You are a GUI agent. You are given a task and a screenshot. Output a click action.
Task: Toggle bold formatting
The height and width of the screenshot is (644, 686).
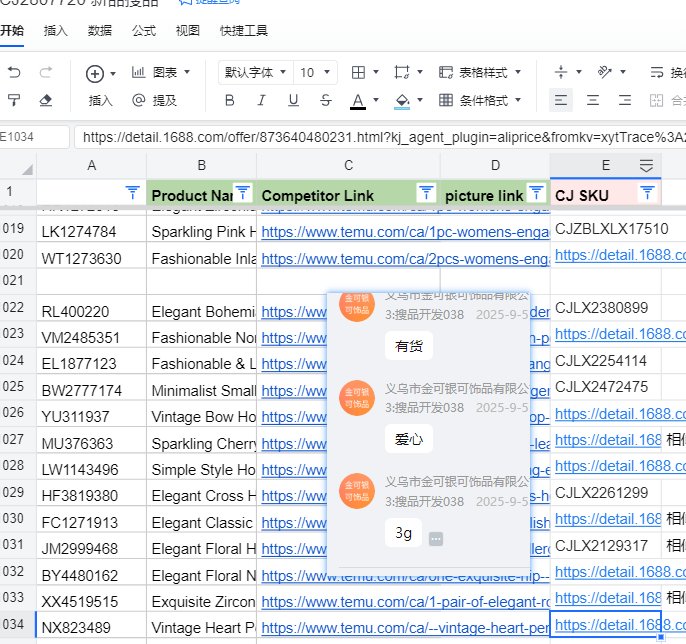point(230,100)
